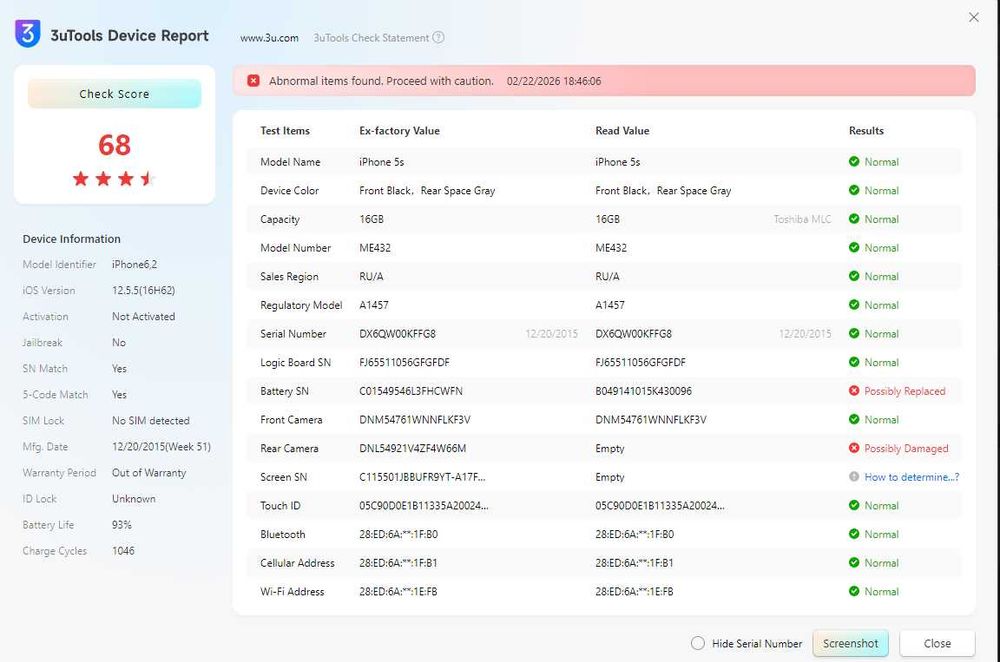This screenshot has height=662, width=1000.
Task: Click the red star rating icons
Action: click(x=114, y=179)
